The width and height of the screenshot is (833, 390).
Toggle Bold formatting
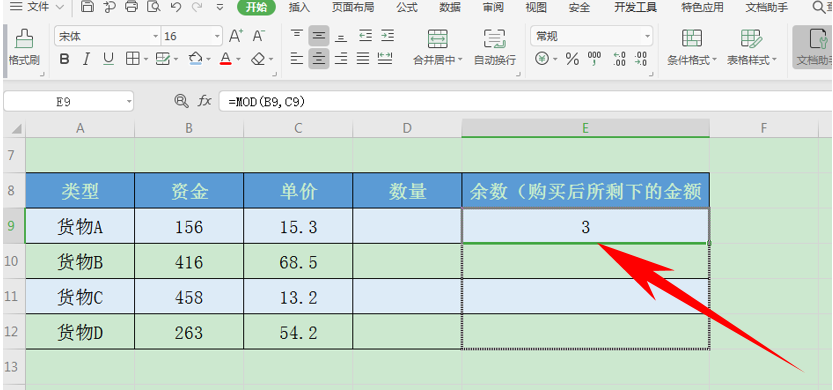click(64, 59)
